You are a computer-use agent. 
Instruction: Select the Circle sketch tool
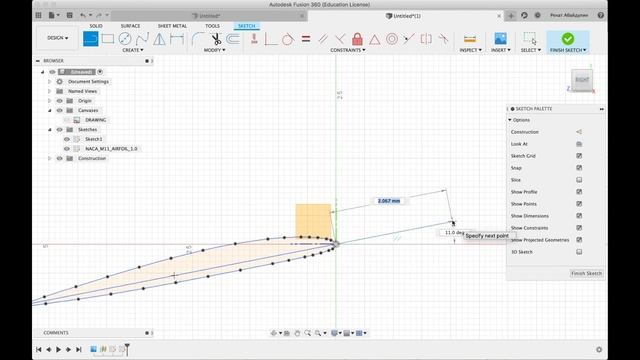(x=125, y=39)
